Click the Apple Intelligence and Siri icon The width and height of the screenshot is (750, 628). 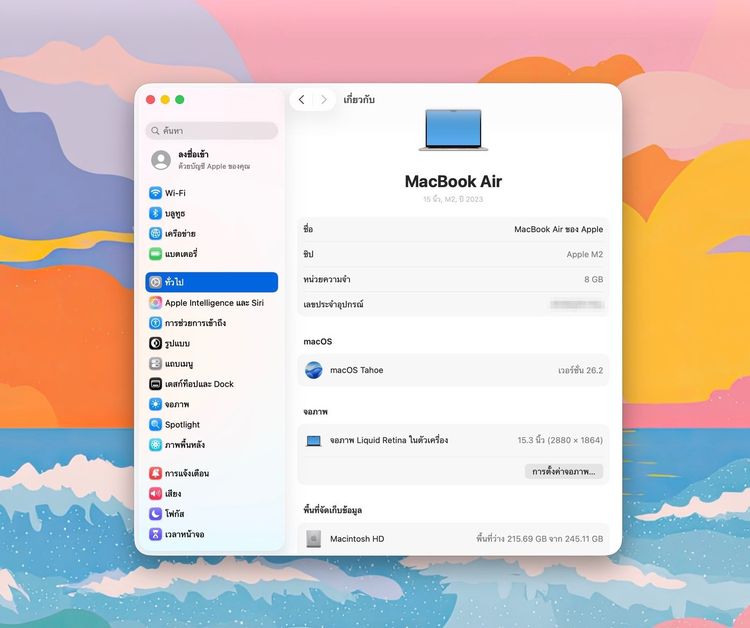coord(156,303)
